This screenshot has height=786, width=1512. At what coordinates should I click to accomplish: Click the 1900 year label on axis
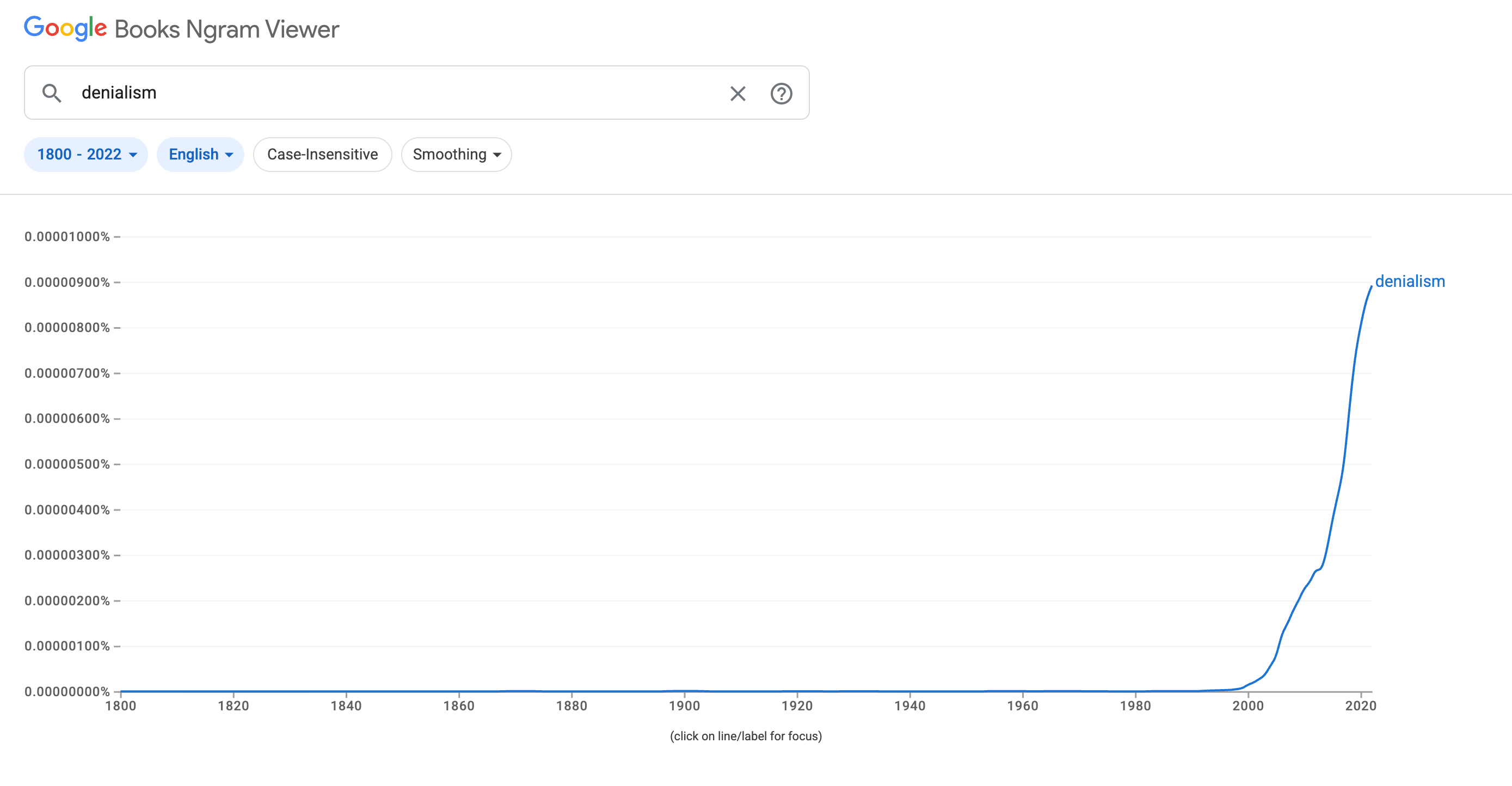click(x=684, y=705)
